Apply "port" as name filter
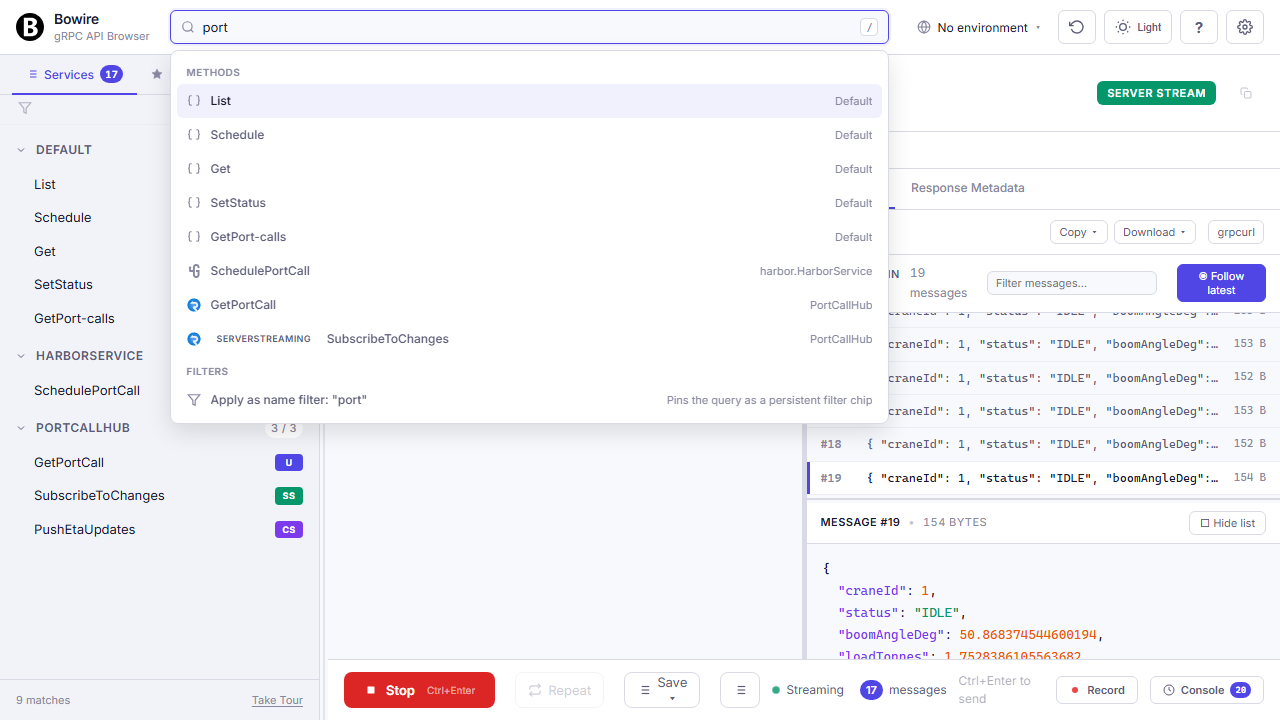1280x720 pixels. [x=529, y=400]
